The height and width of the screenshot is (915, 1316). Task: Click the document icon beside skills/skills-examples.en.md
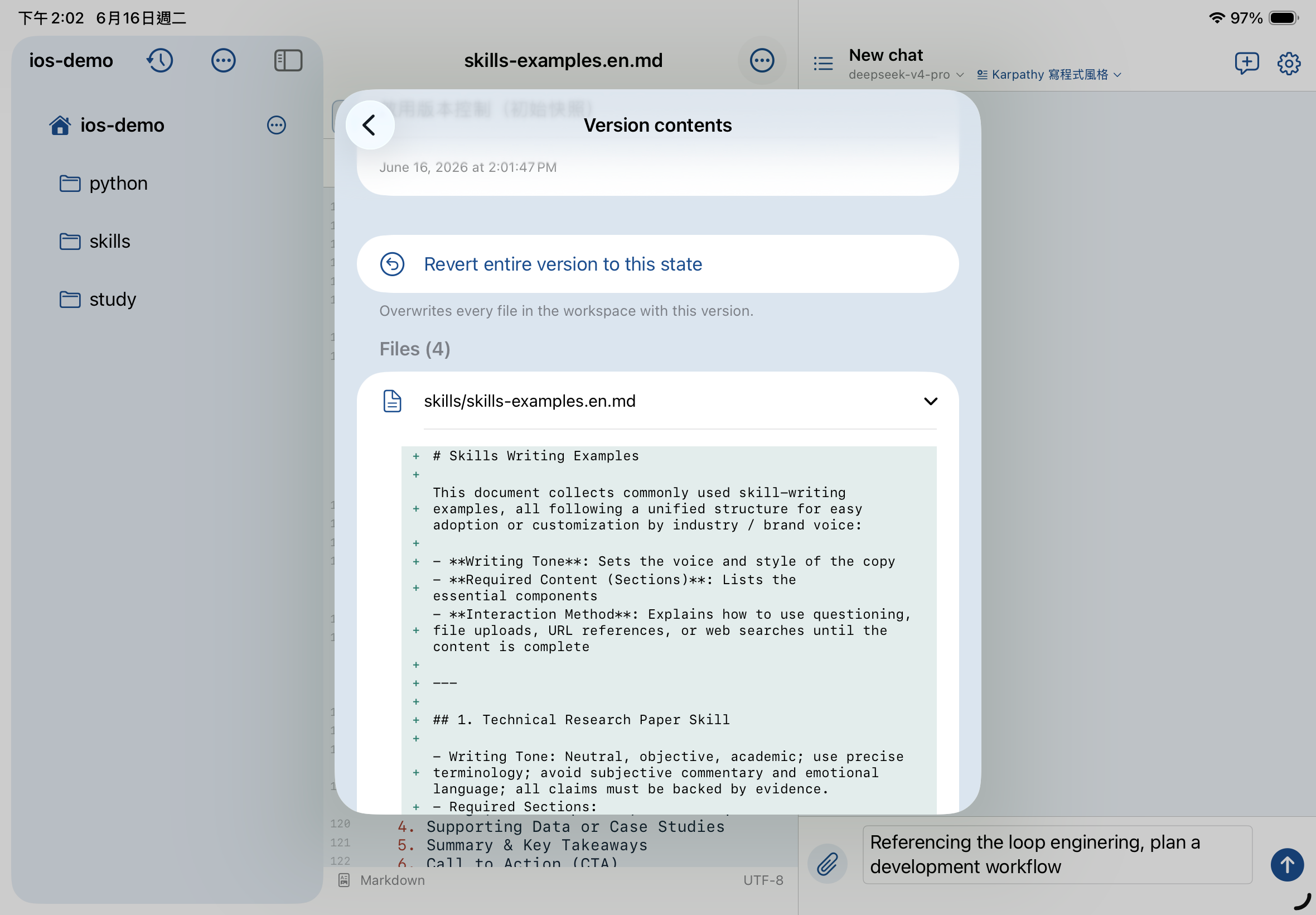pyautogui.click(x=393, y=401)
